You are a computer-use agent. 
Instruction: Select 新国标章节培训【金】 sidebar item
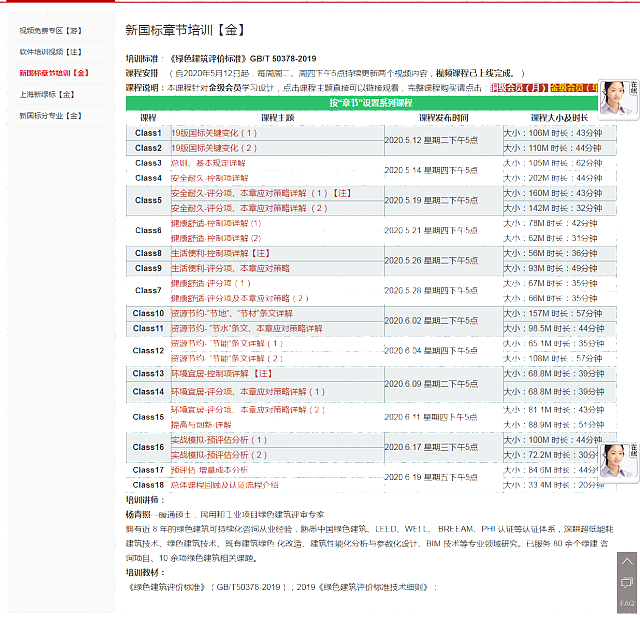coord(54,73)
